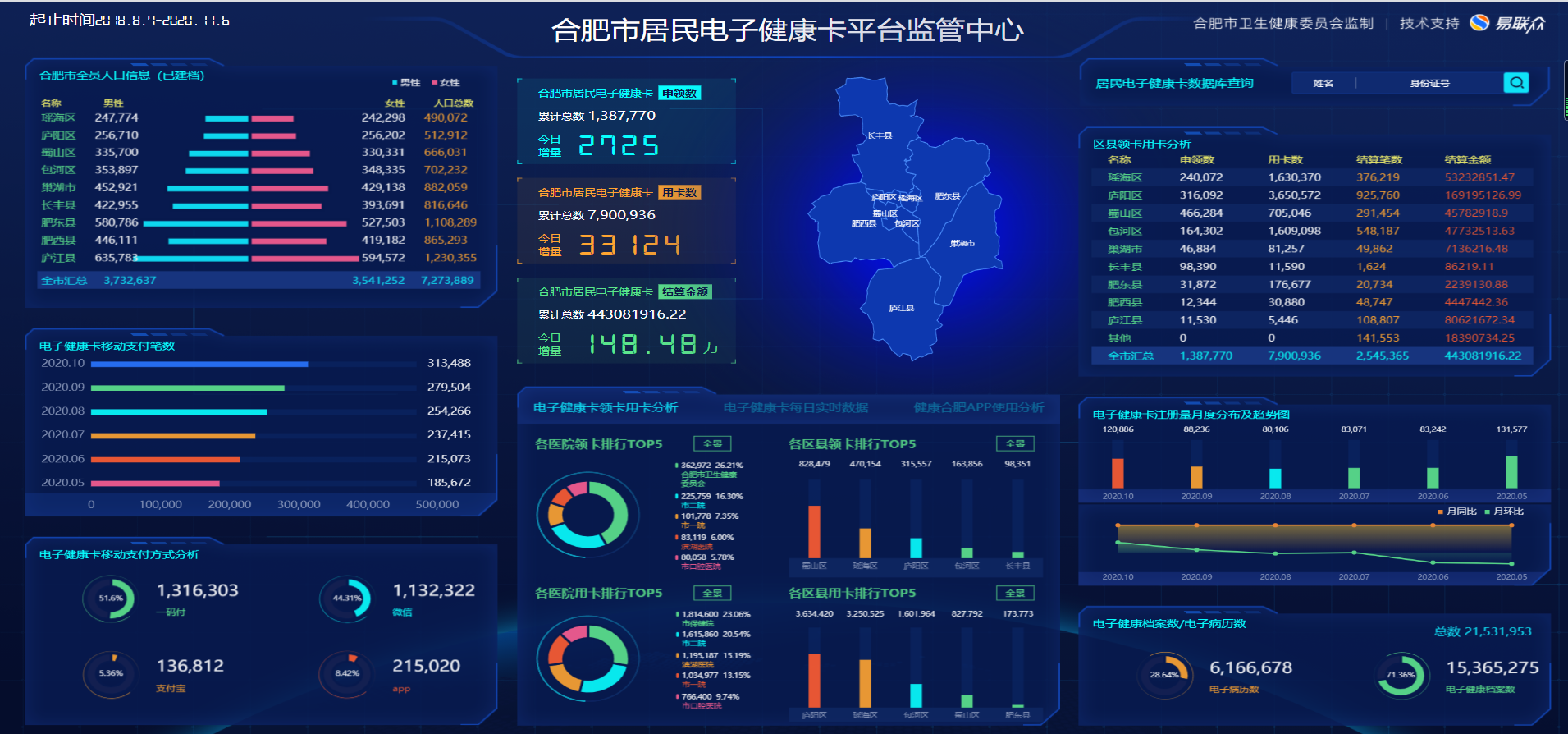Image resolution: width=1568 pixels, height=734 pixels.
Task: Click the 身份证号 input field
Action: 1429,83
